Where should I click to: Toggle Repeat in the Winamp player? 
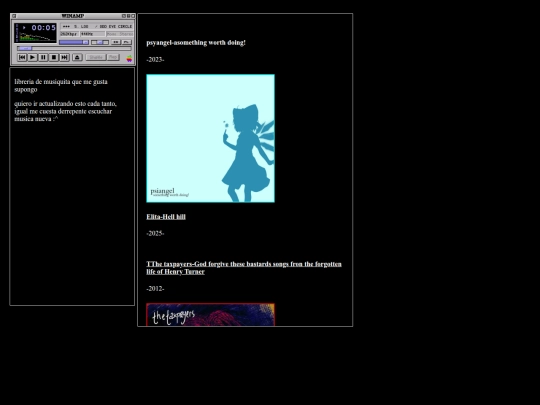point(113,57)
